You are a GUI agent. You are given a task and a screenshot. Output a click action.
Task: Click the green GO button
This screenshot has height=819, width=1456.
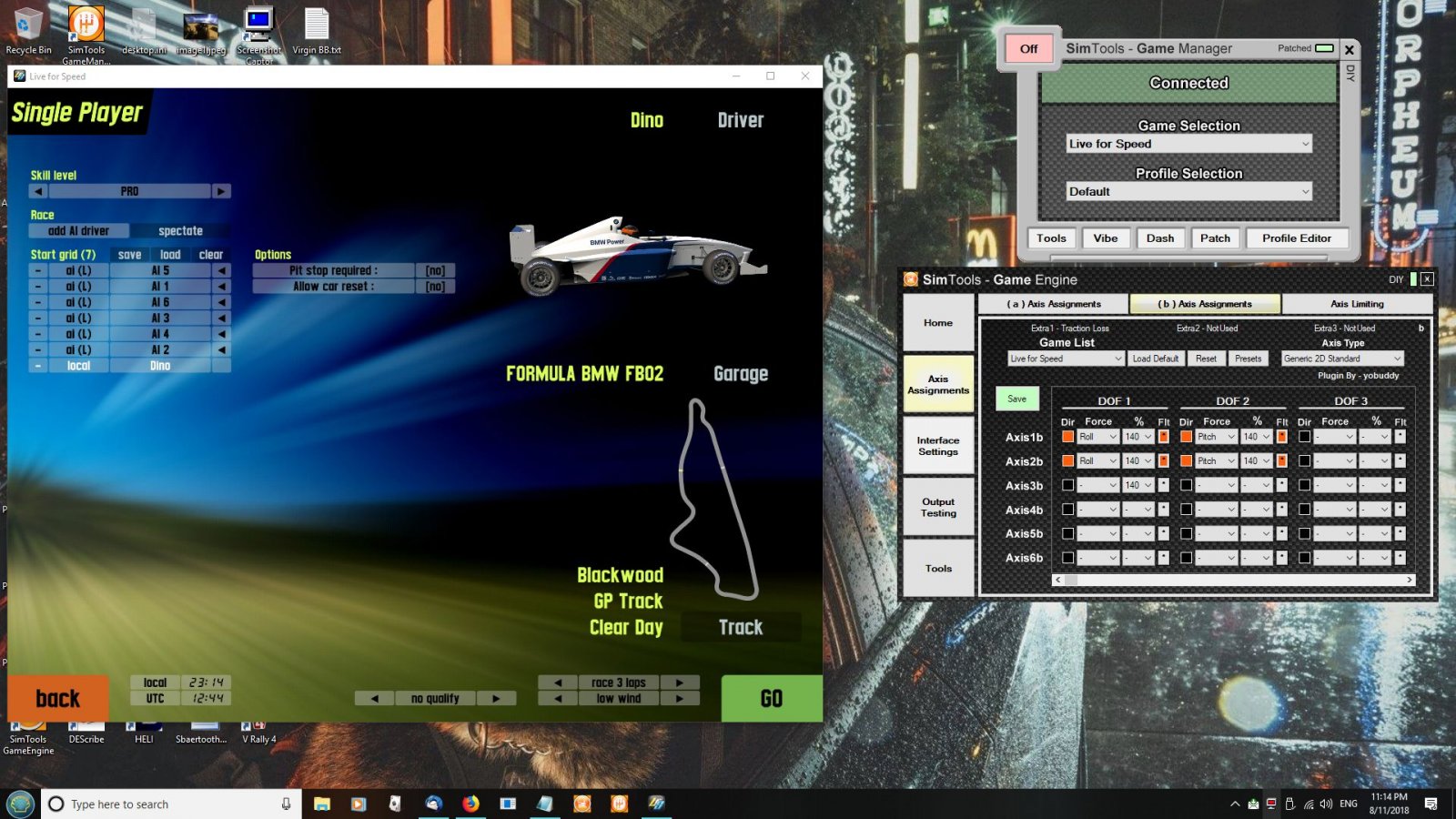pos(772,698)
